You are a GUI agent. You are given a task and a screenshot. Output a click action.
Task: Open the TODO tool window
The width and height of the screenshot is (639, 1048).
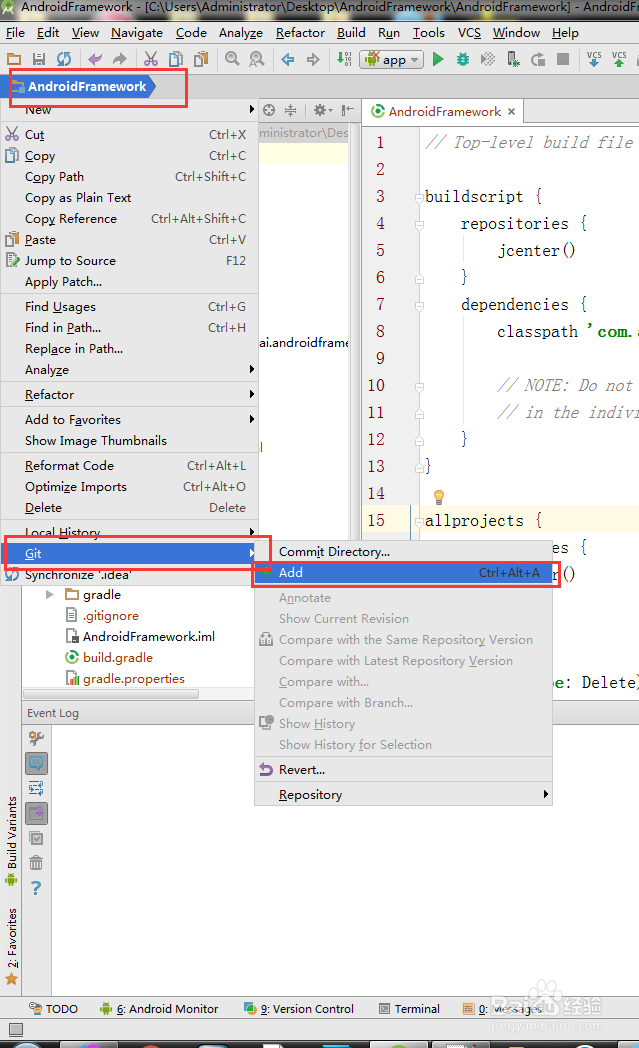[x=53, y=1009]
